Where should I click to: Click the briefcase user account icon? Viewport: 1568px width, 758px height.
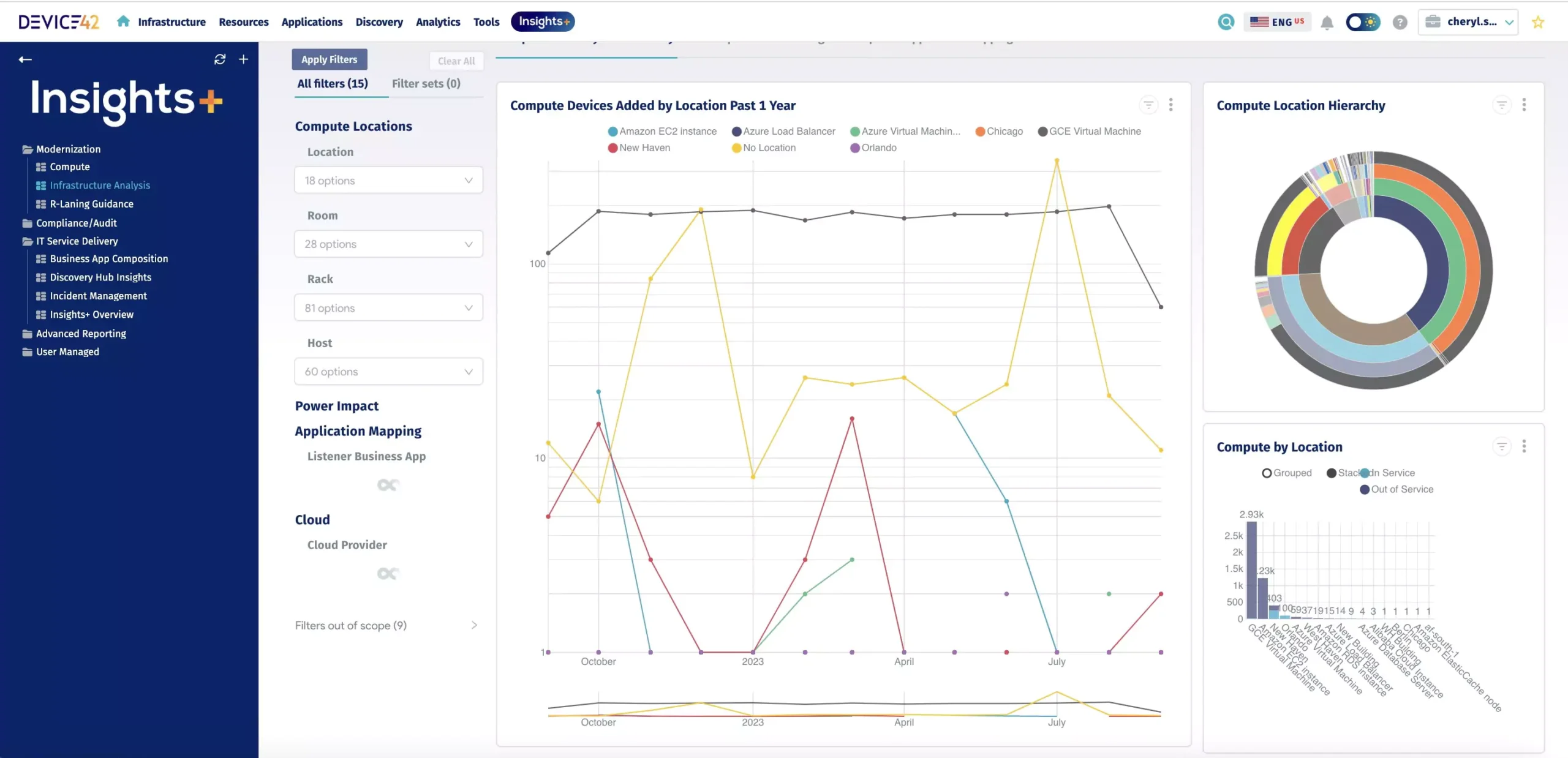[x=1433, y=22]
